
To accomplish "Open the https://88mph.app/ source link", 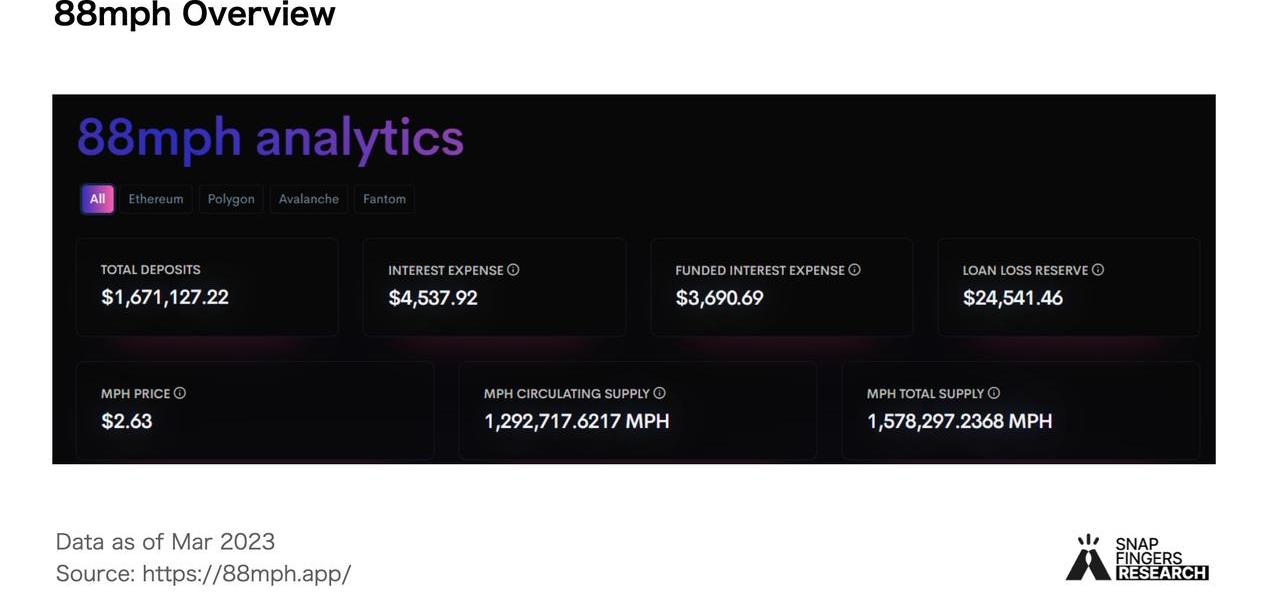I will coord(246,574).
